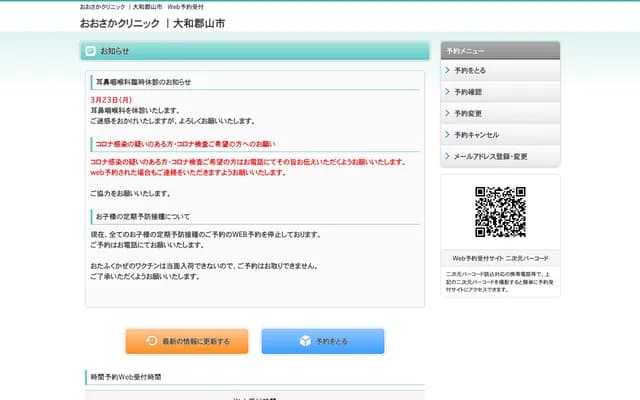Click the arrow icon beside 予約確認
This screenshot has width=640, height=400.
click(446, 92)
